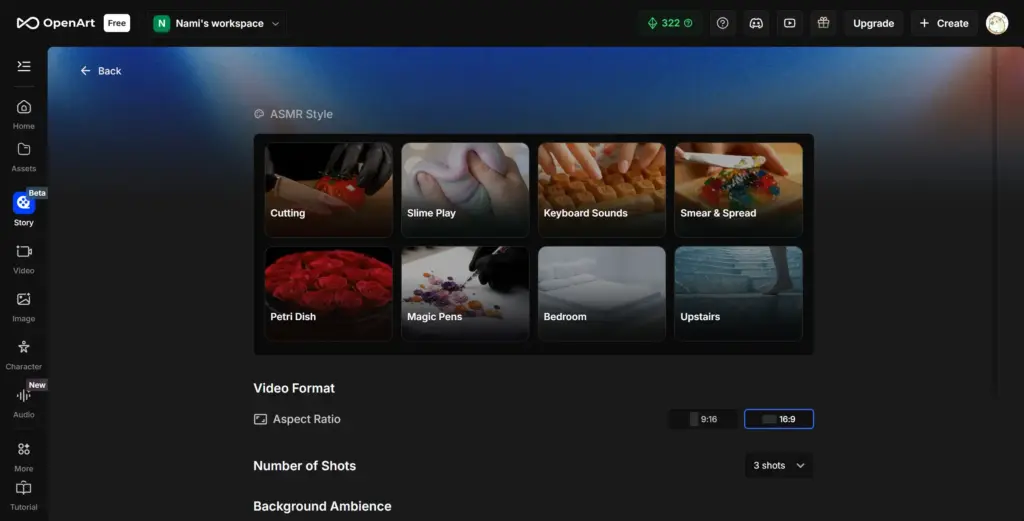Open the Tutorial sidebar item
Viewport: 1024px width, 521px height.
click(24, 490)
